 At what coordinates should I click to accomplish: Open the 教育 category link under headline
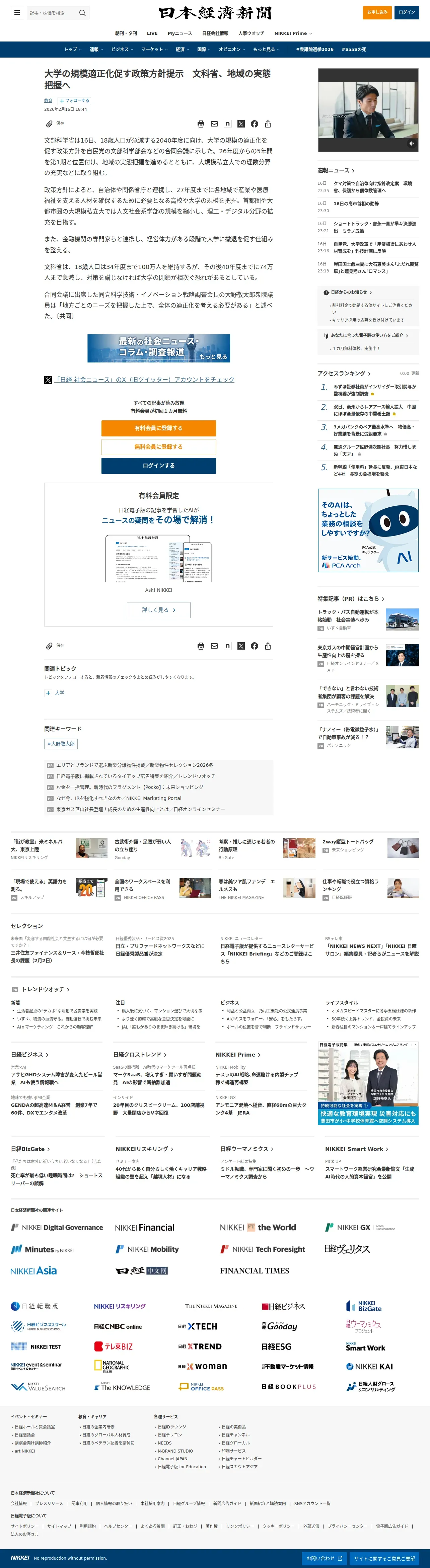click(x=48, y=100)
